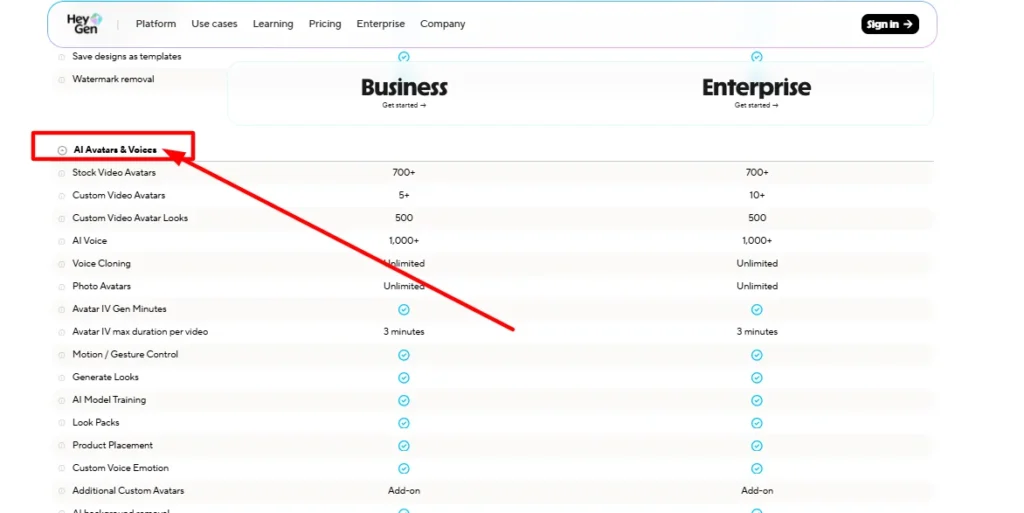Collapse the AI Avatars & Voices section
This screenshot has width=1024, height=513.
coord(62,150)
